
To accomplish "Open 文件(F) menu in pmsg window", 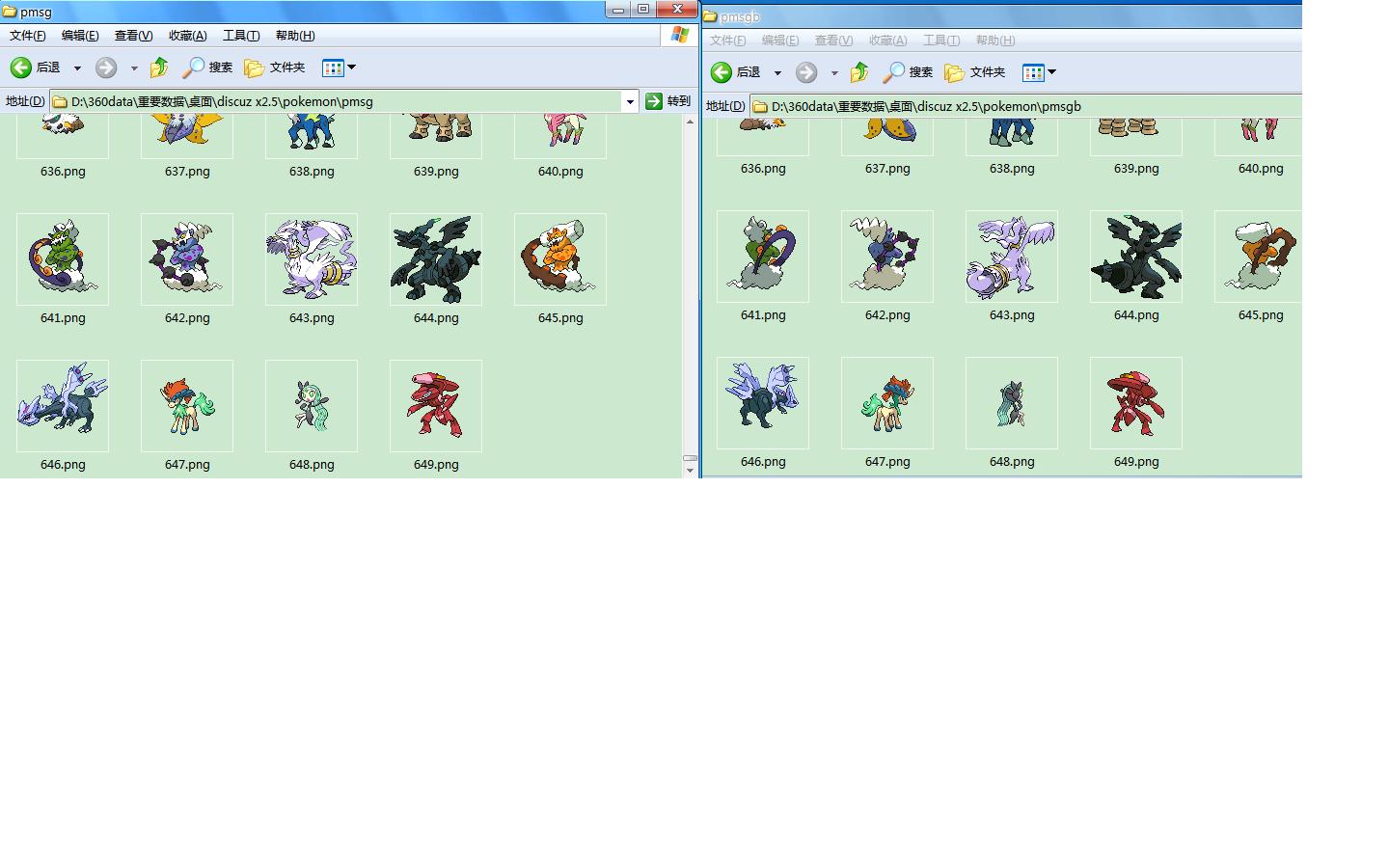I will pos(28,36).
